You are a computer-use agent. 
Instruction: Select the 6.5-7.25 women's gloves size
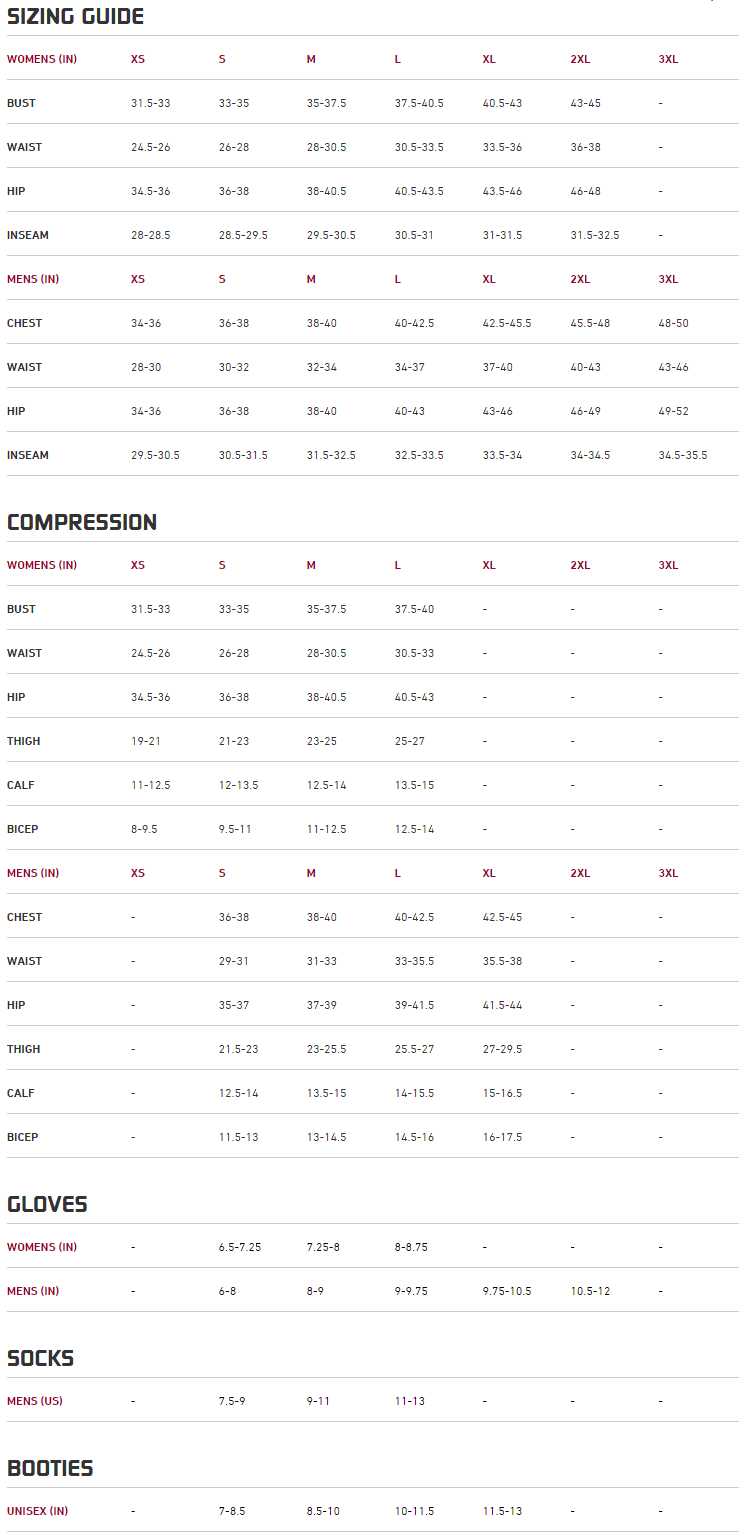[x=240, y=1248]
